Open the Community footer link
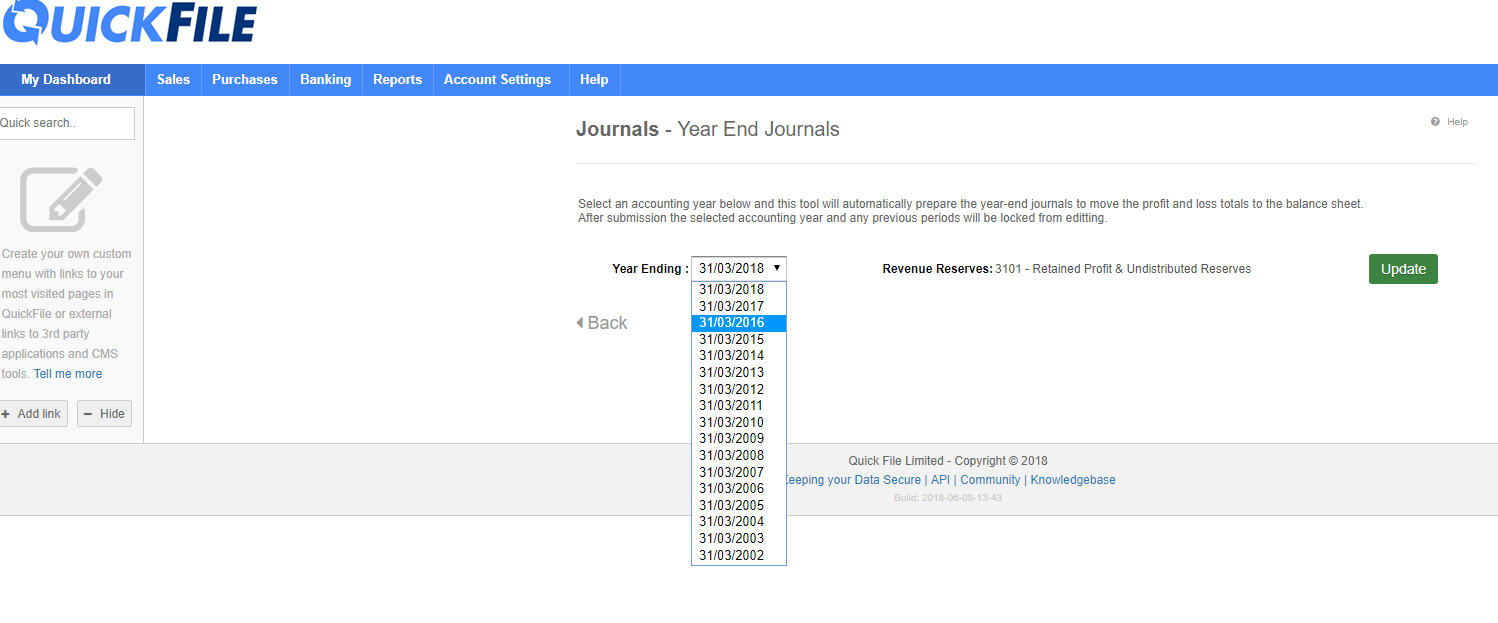 990,480
